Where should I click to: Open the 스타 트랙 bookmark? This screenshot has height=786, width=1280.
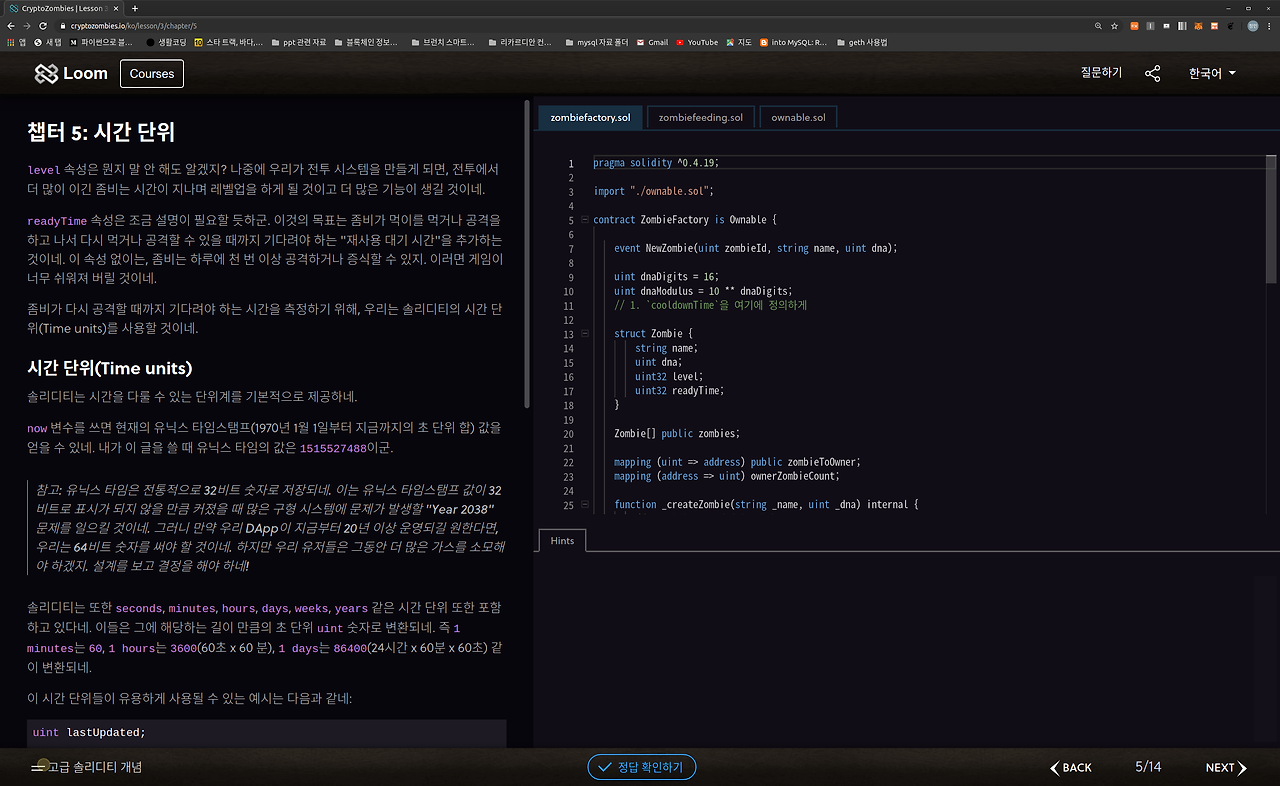click(x=229, y=42)
